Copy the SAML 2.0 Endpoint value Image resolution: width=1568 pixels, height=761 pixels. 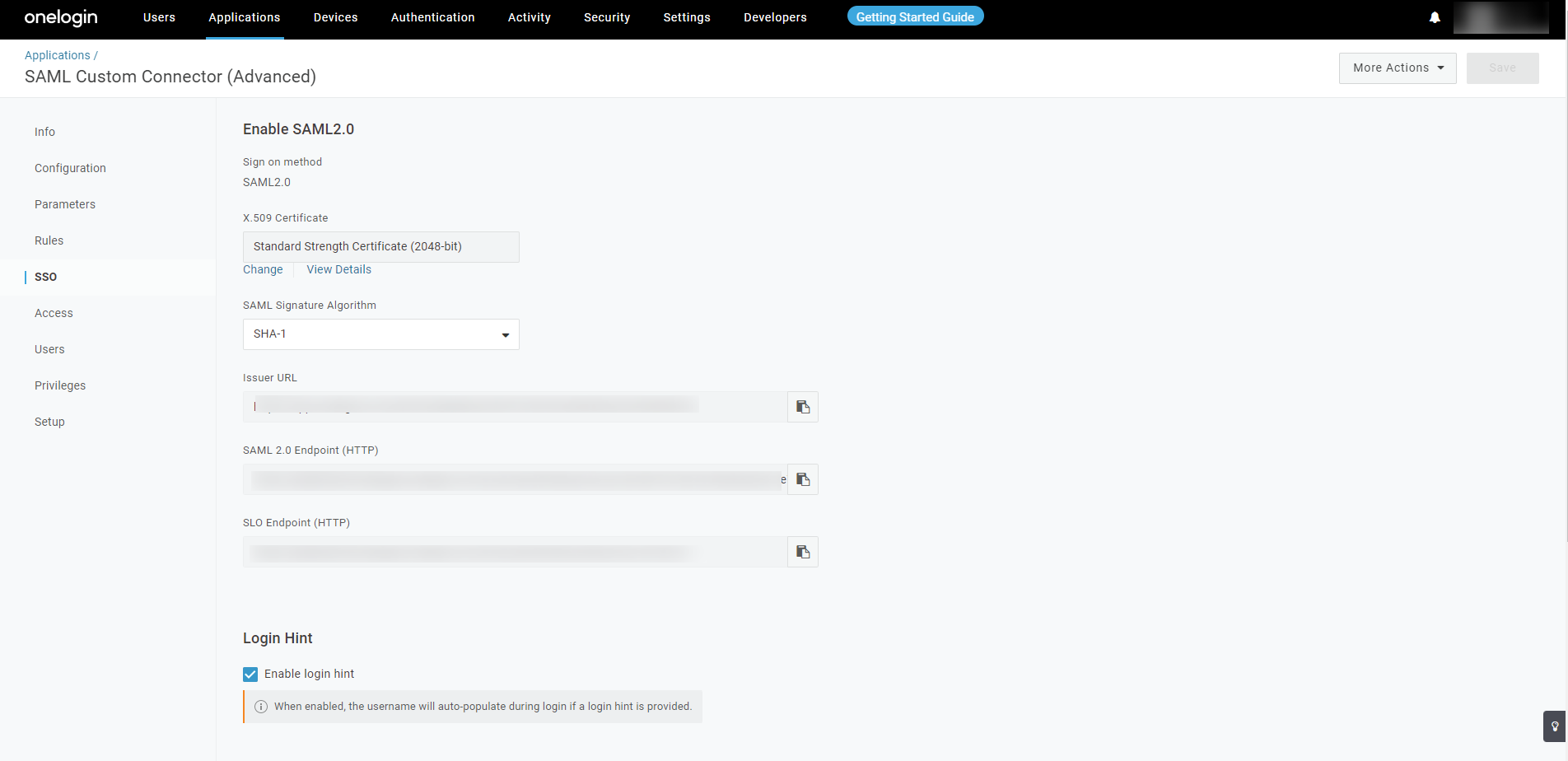coord(802,479)
